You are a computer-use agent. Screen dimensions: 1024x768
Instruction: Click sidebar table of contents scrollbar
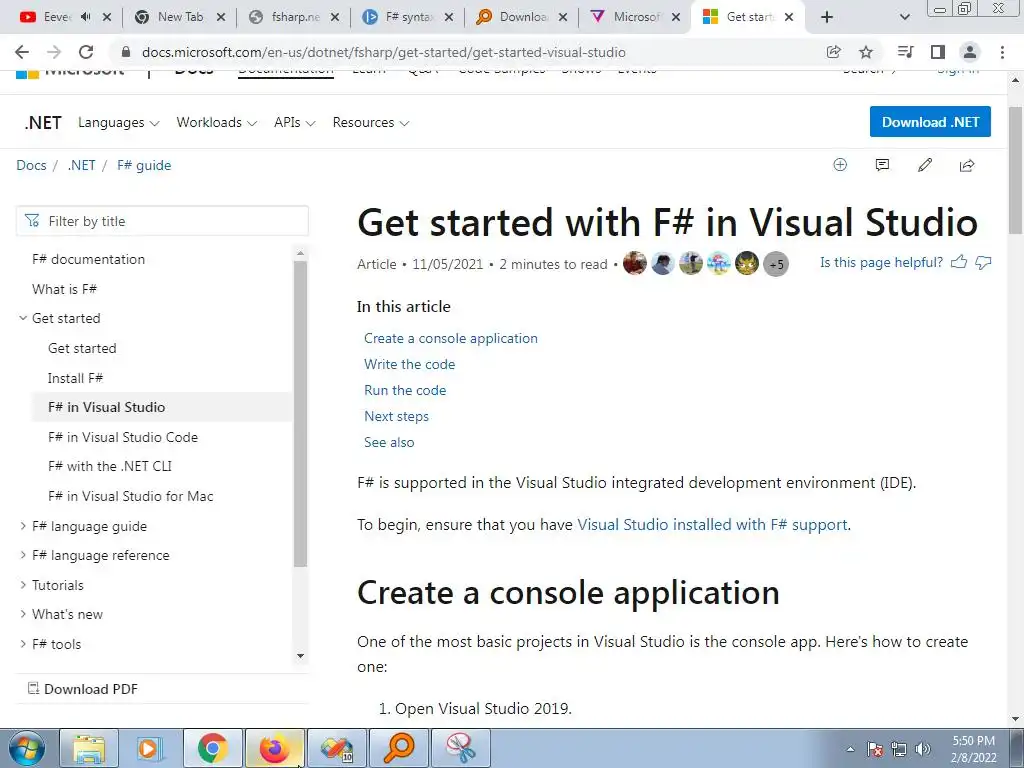pyautogui.click(x=300, y=414)
